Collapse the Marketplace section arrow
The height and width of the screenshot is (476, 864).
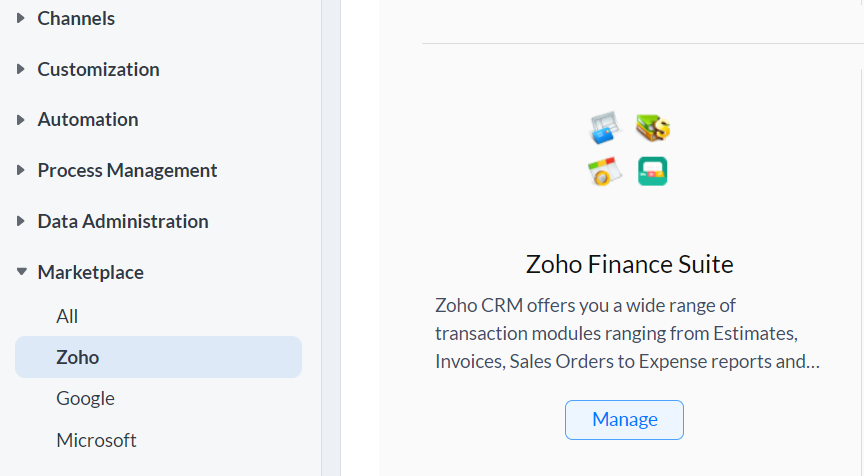[21, 272]
